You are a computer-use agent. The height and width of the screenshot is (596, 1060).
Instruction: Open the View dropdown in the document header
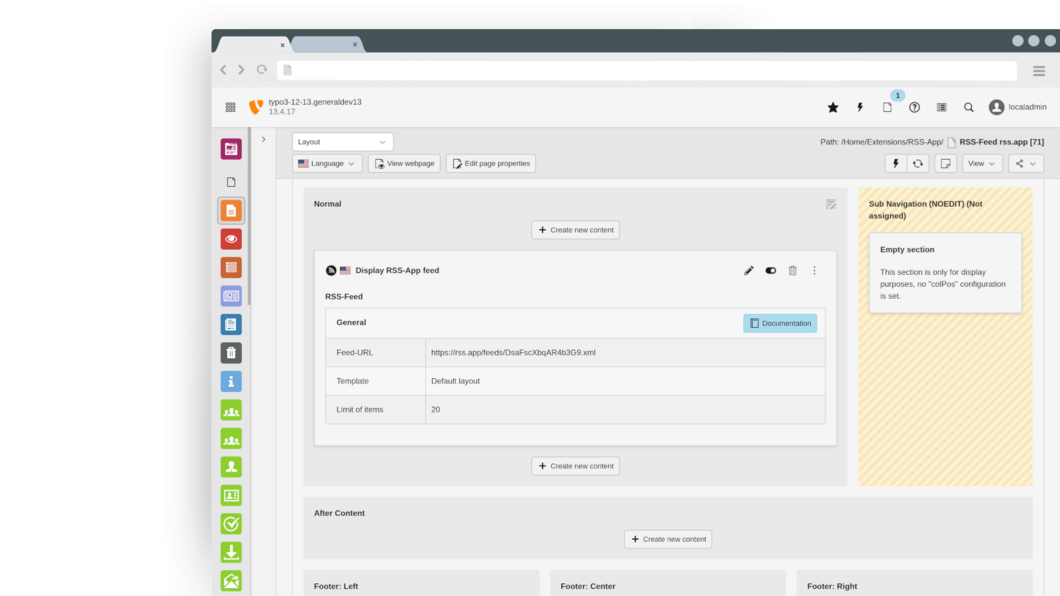[981, 163]
